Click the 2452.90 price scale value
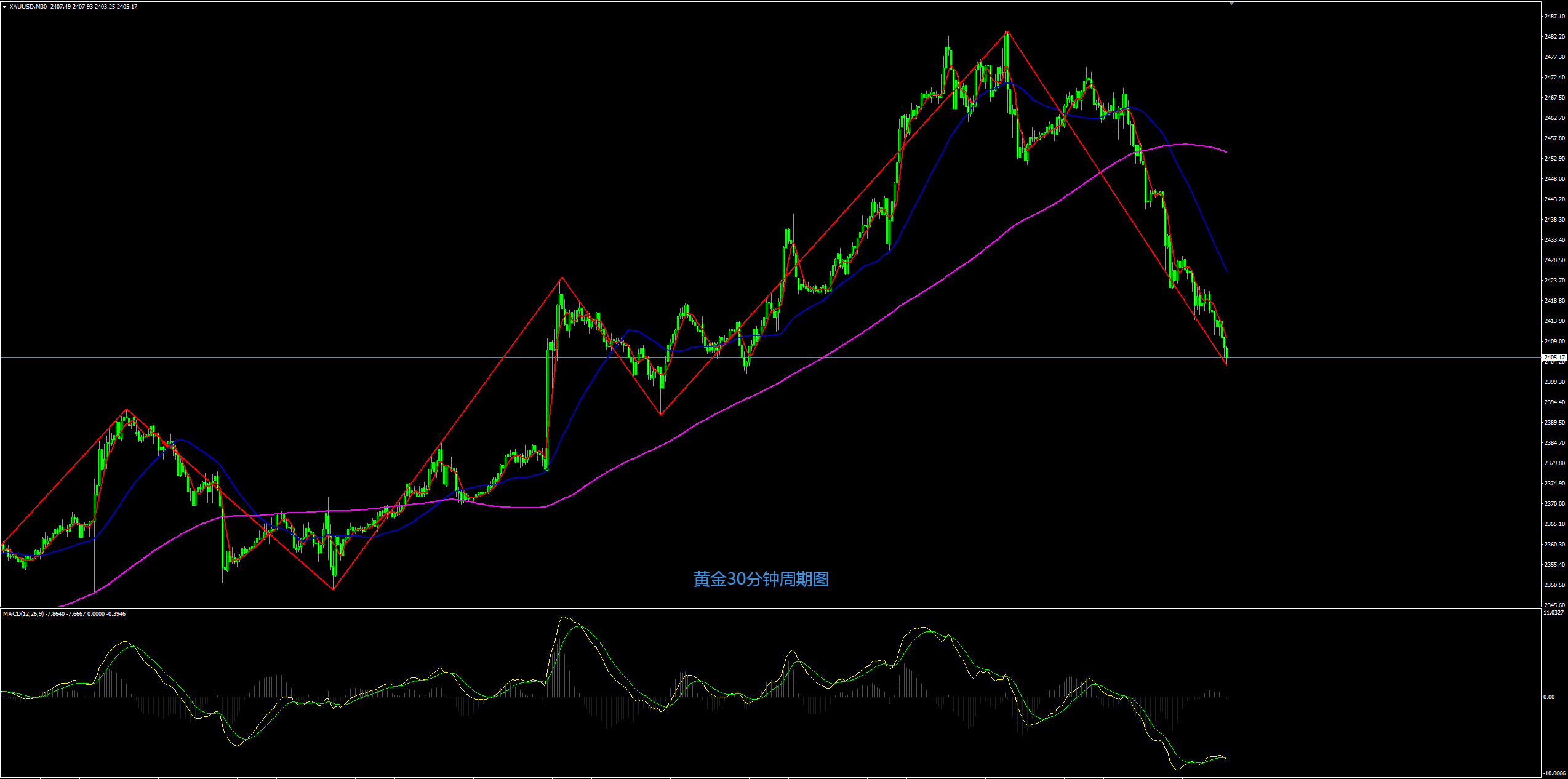 [1554, 159]
